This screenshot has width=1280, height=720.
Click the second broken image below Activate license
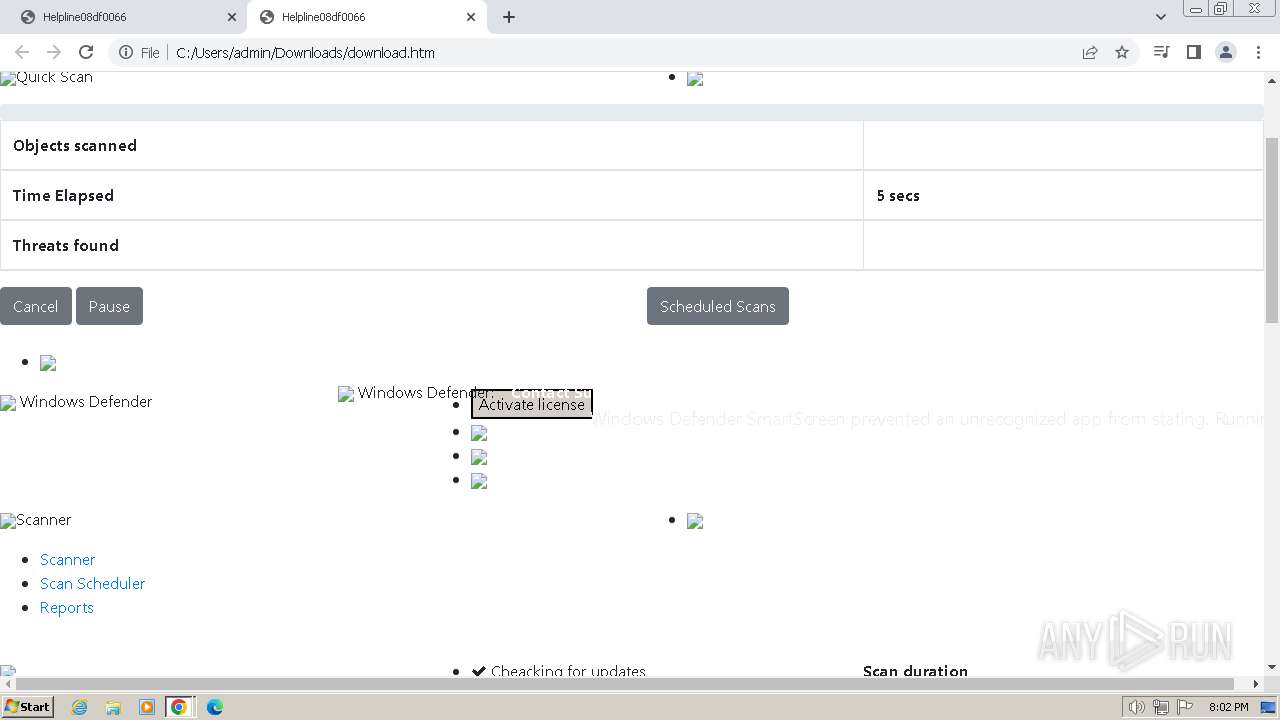(x=479, y=457)
